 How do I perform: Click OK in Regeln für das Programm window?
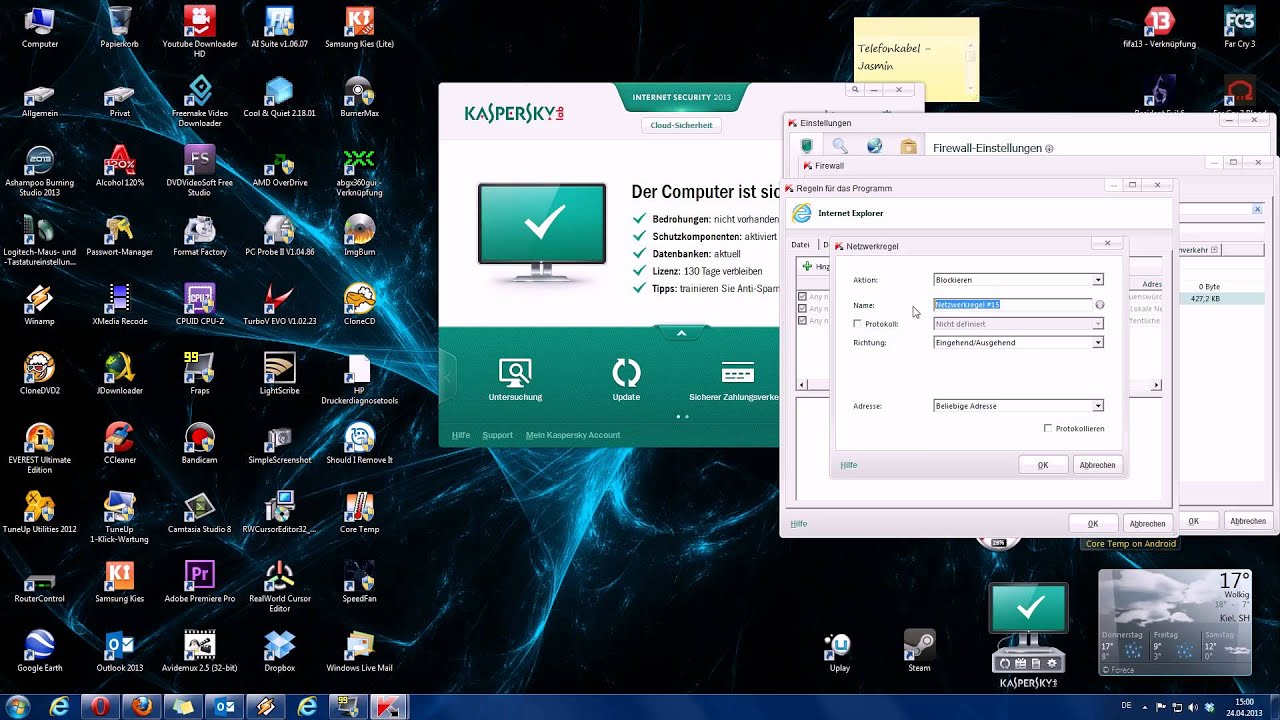1093,523
